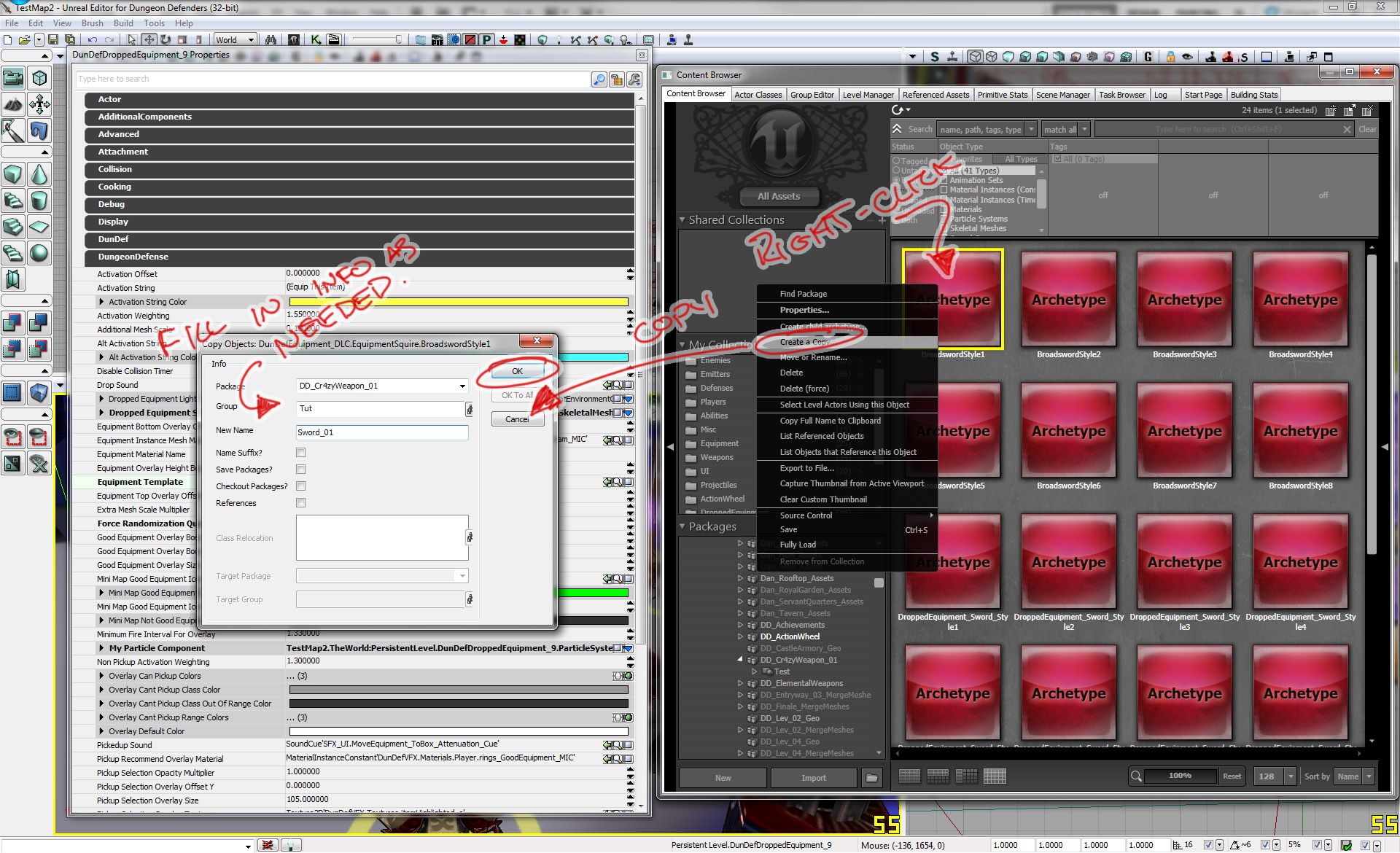Select the Translate move widget tool

click(149, 40)
